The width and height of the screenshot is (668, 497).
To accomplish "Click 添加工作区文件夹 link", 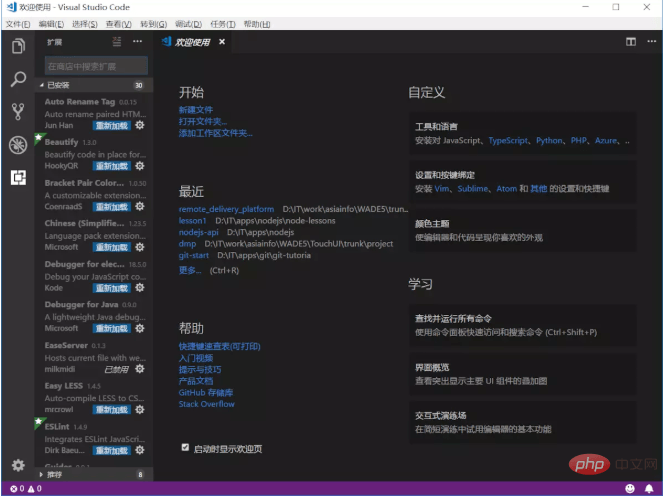I will point(216,133).
